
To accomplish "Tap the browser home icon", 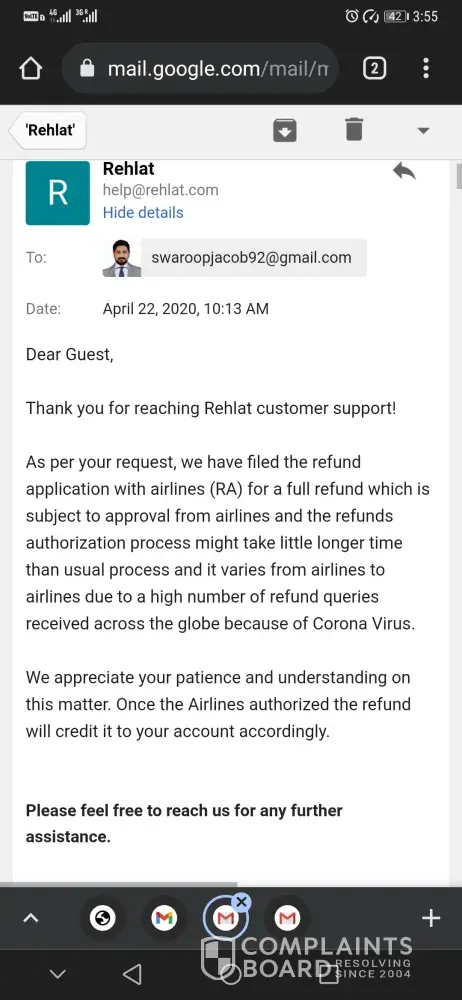I will click(x=31, y=68).
